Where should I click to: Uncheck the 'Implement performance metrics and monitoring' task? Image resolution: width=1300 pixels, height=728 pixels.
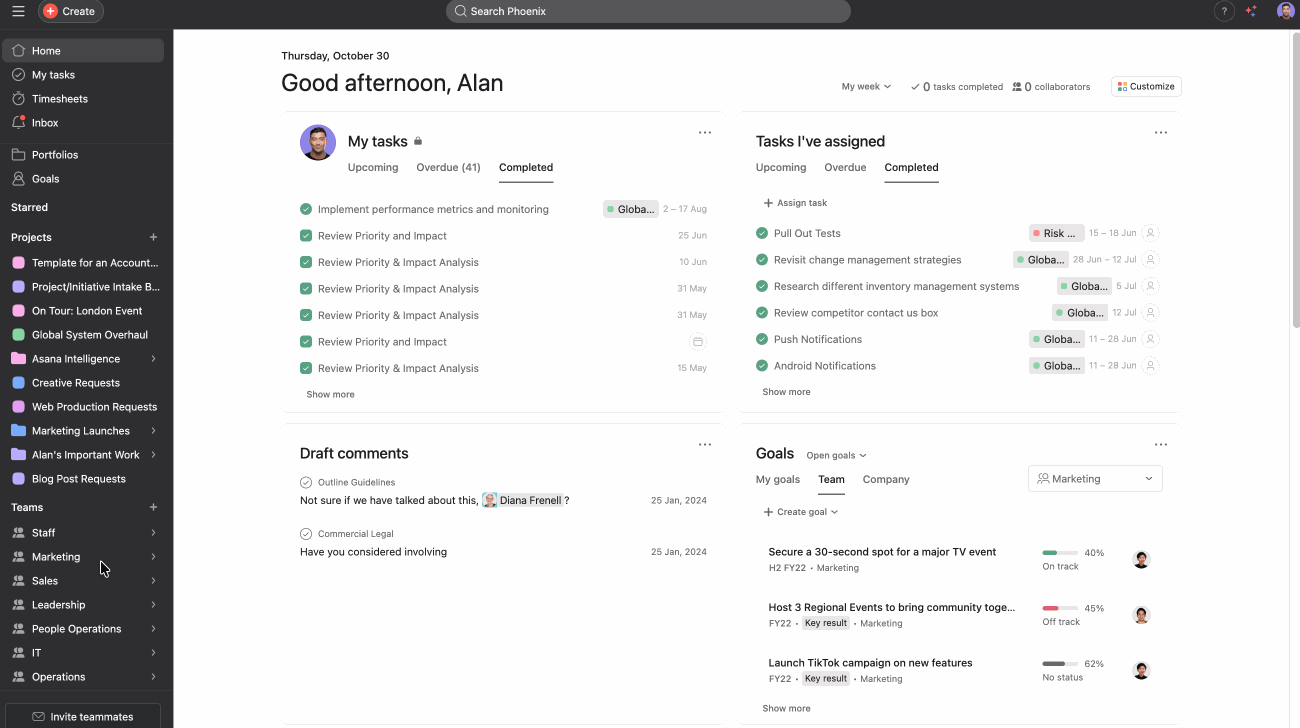pyautogui.click(x=306, y=209)
